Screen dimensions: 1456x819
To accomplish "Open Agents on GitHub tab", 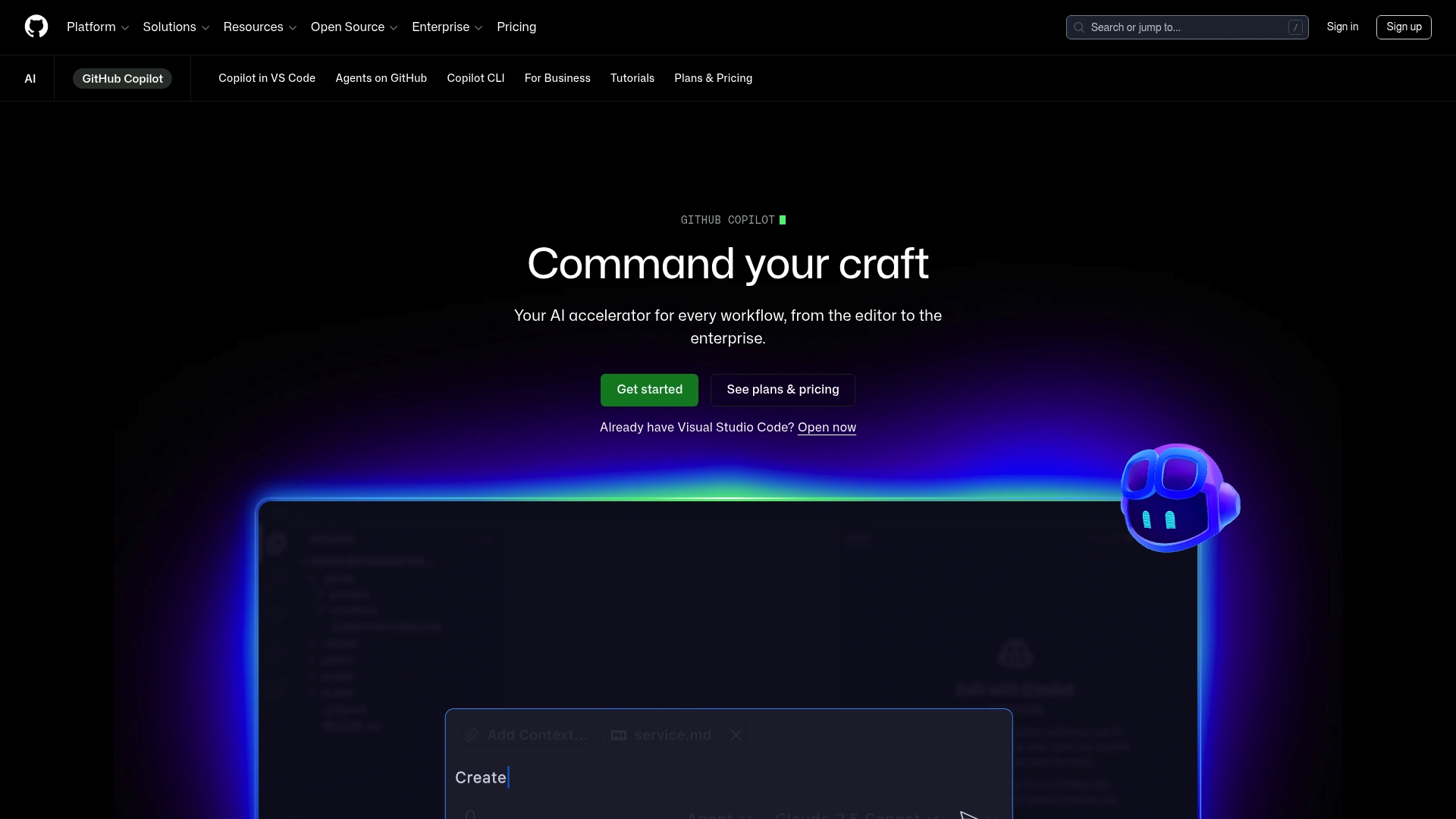I will (x=381, y=78).
